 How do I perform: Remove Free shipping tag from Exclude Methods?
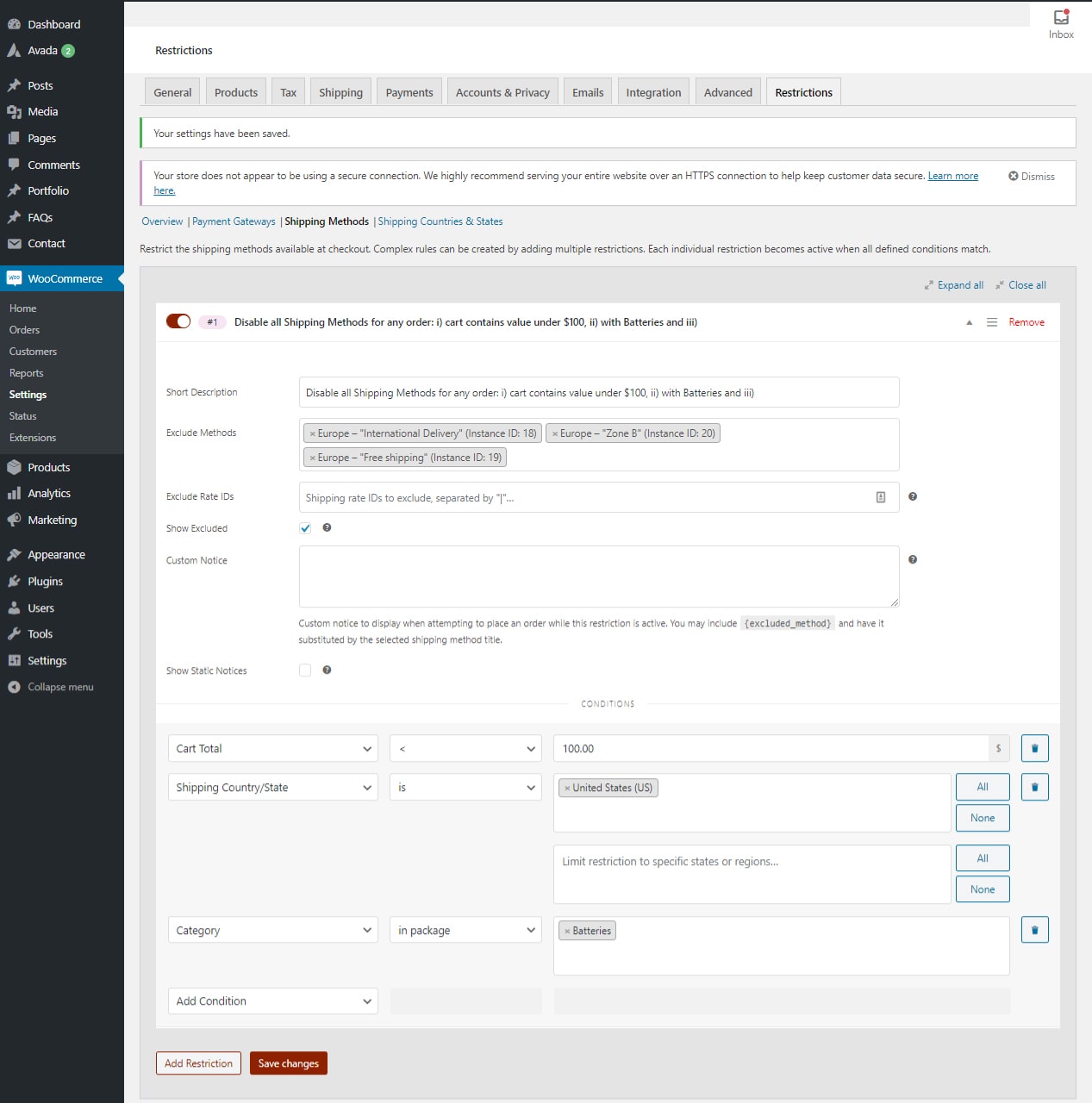point(312,458)
